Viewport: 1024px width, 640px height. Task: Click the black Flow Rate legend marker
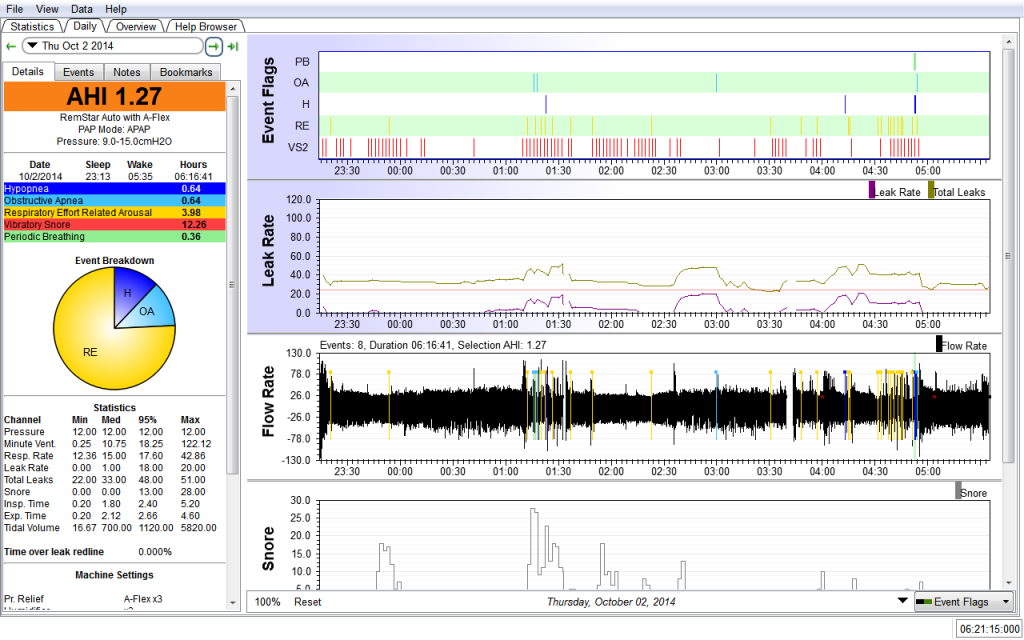pyautogui.click(x=939, y=344)
